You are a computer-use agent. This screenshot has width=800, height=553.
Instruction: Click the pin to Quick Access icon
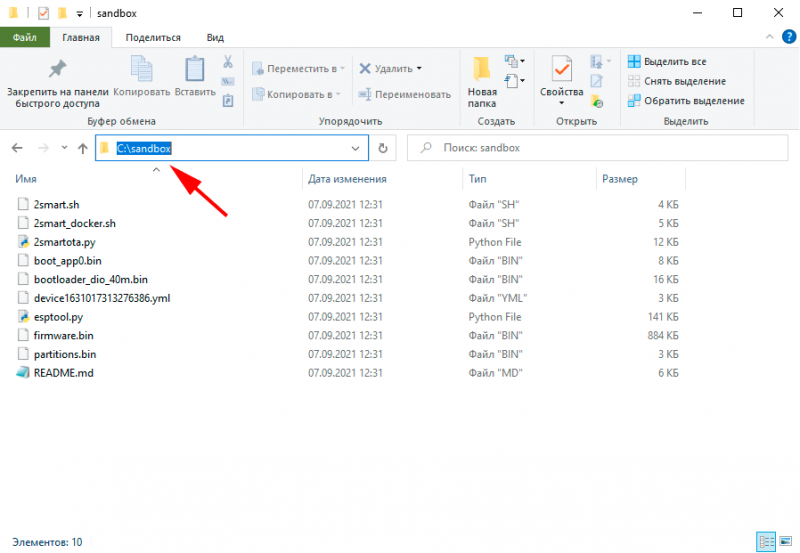pyautogui.click(x=57, y=69)
